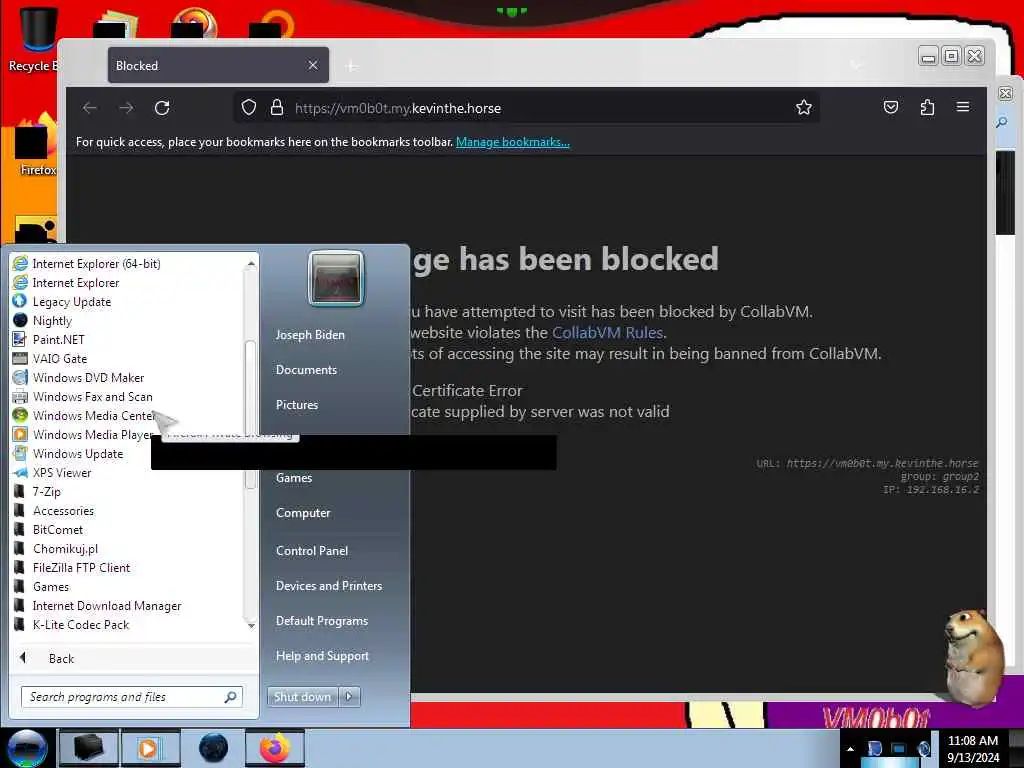Open Default Programs
The width and height of the screenshot is (1024, 768).
pyautogui.click(x=322, y=621)
